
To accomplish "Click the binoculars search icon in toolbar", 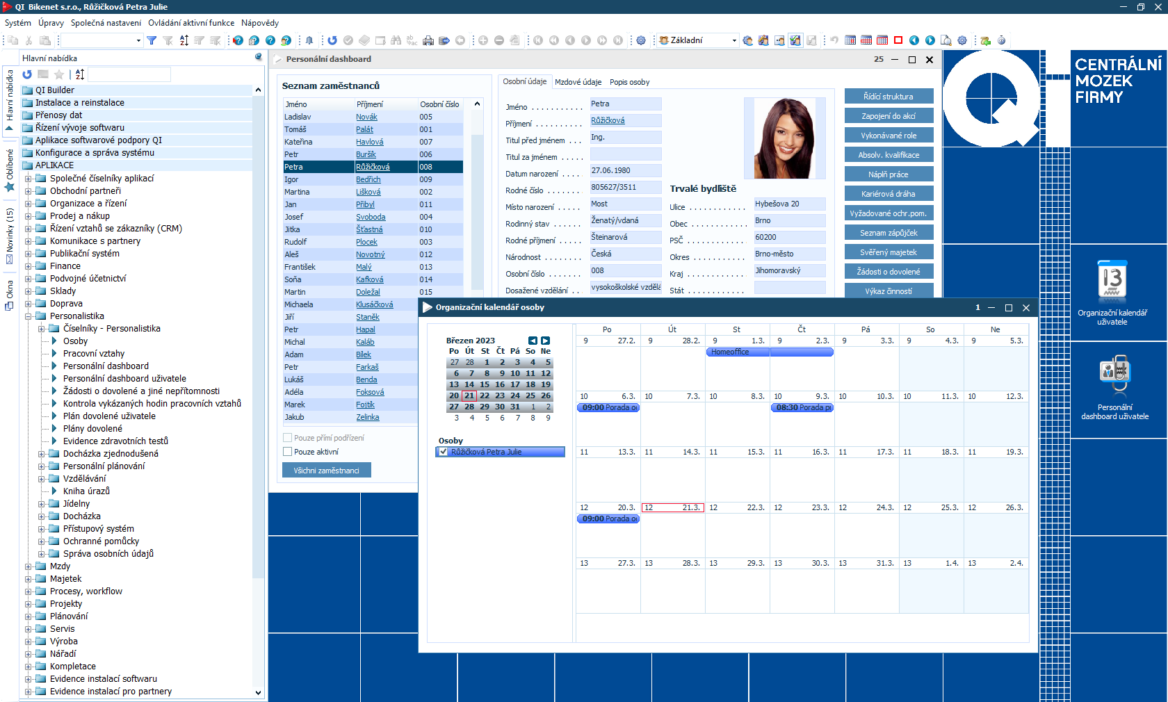I will [396, 41].
